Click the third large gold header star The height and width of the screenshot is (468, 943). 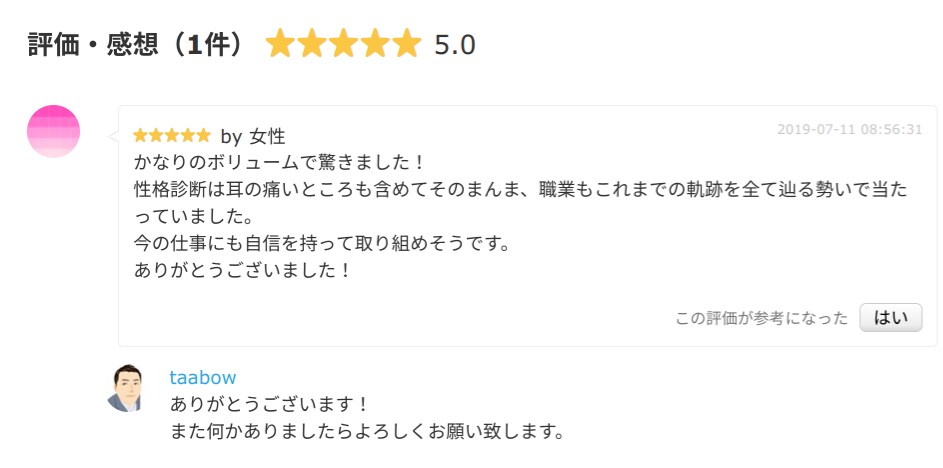click(x=343, y=43)
